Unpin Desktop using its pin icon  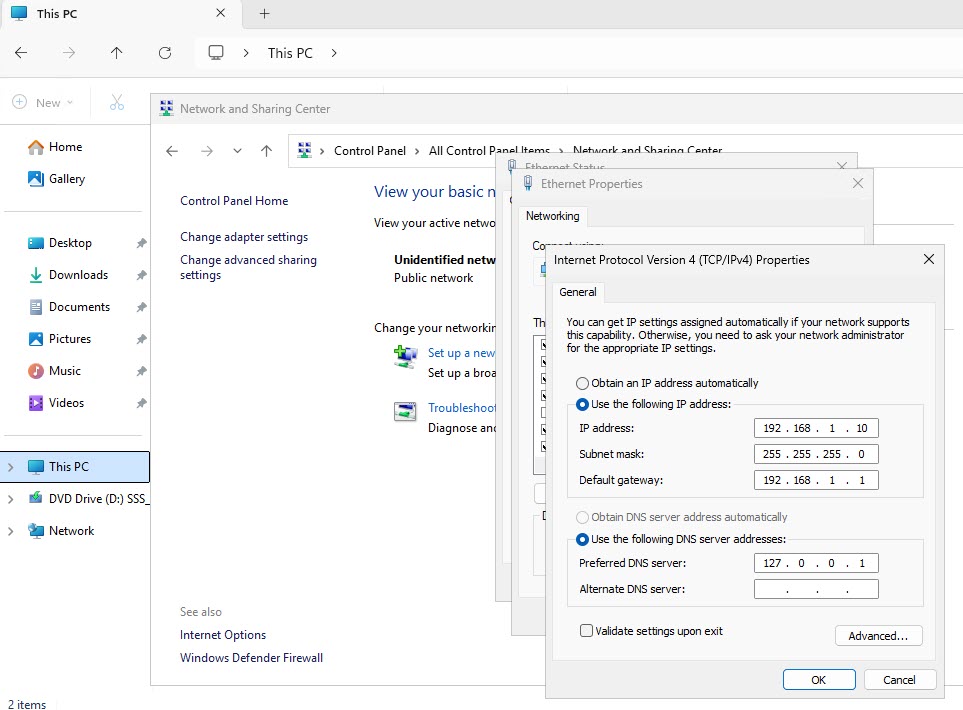(x=141, y=243)
